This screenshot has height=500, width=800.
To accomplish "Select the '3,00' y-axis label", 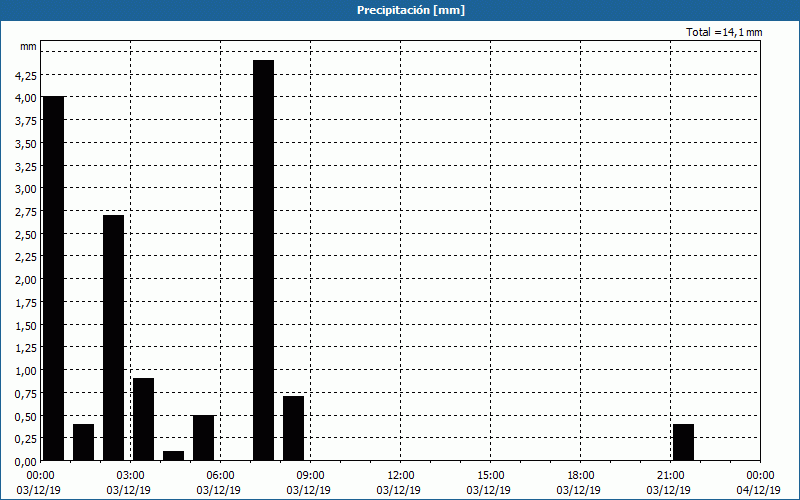I will [26, 189].
